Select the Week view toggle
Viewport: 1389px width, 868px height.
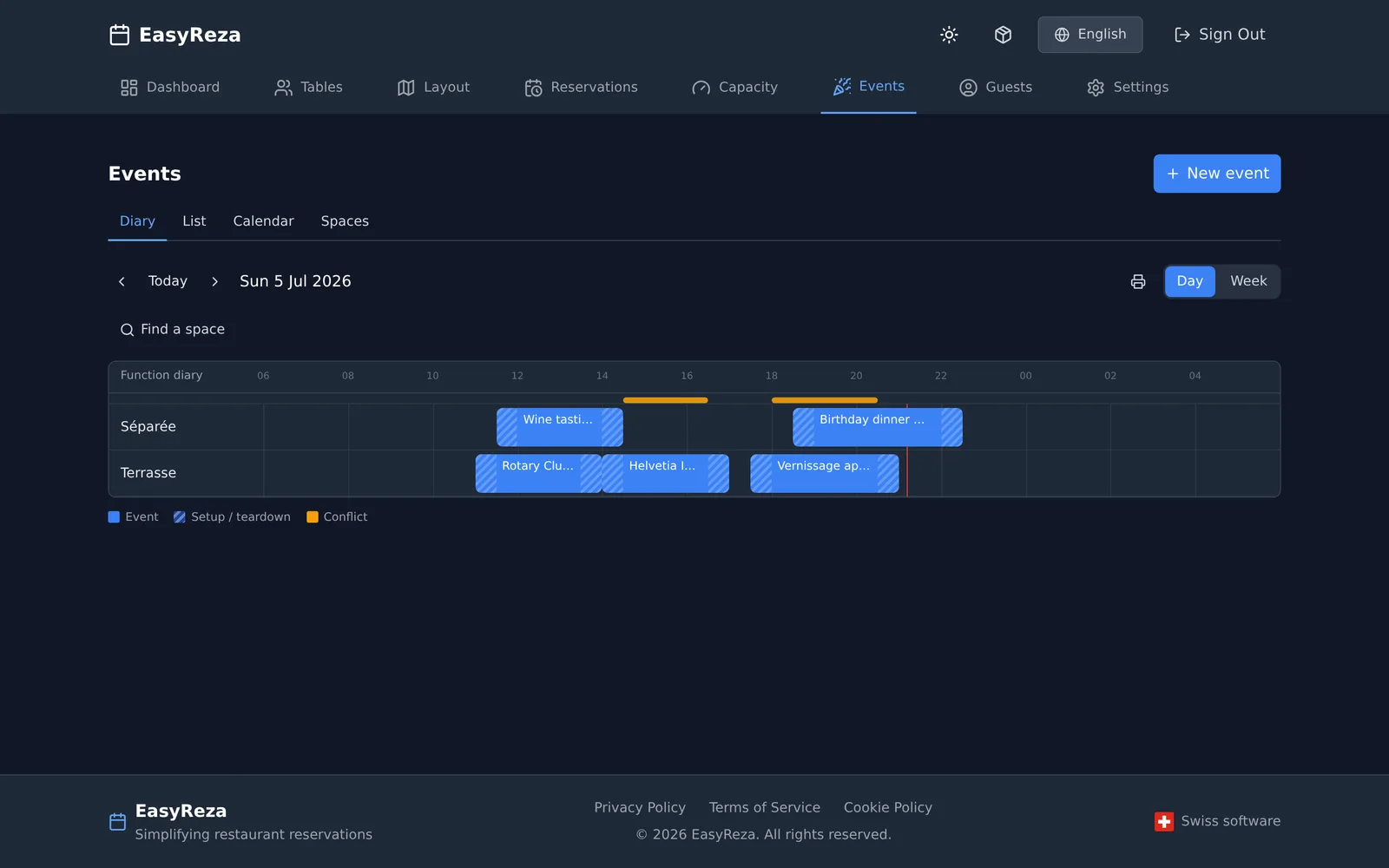[1248, 281]
